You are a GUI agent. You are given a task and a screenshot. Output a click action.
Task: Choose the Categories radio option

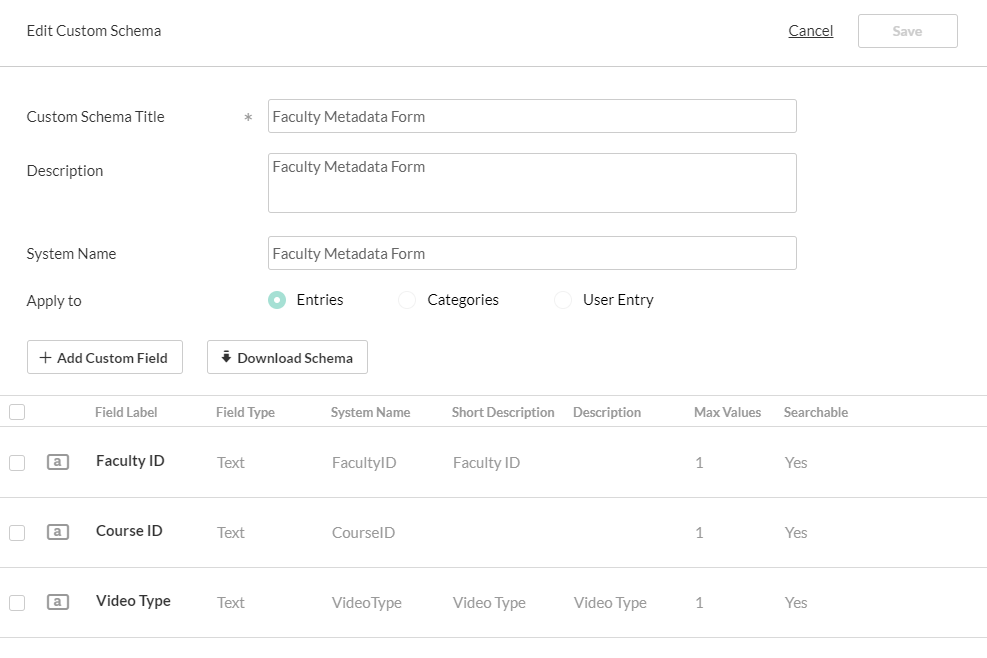click(x=407, y=300)
